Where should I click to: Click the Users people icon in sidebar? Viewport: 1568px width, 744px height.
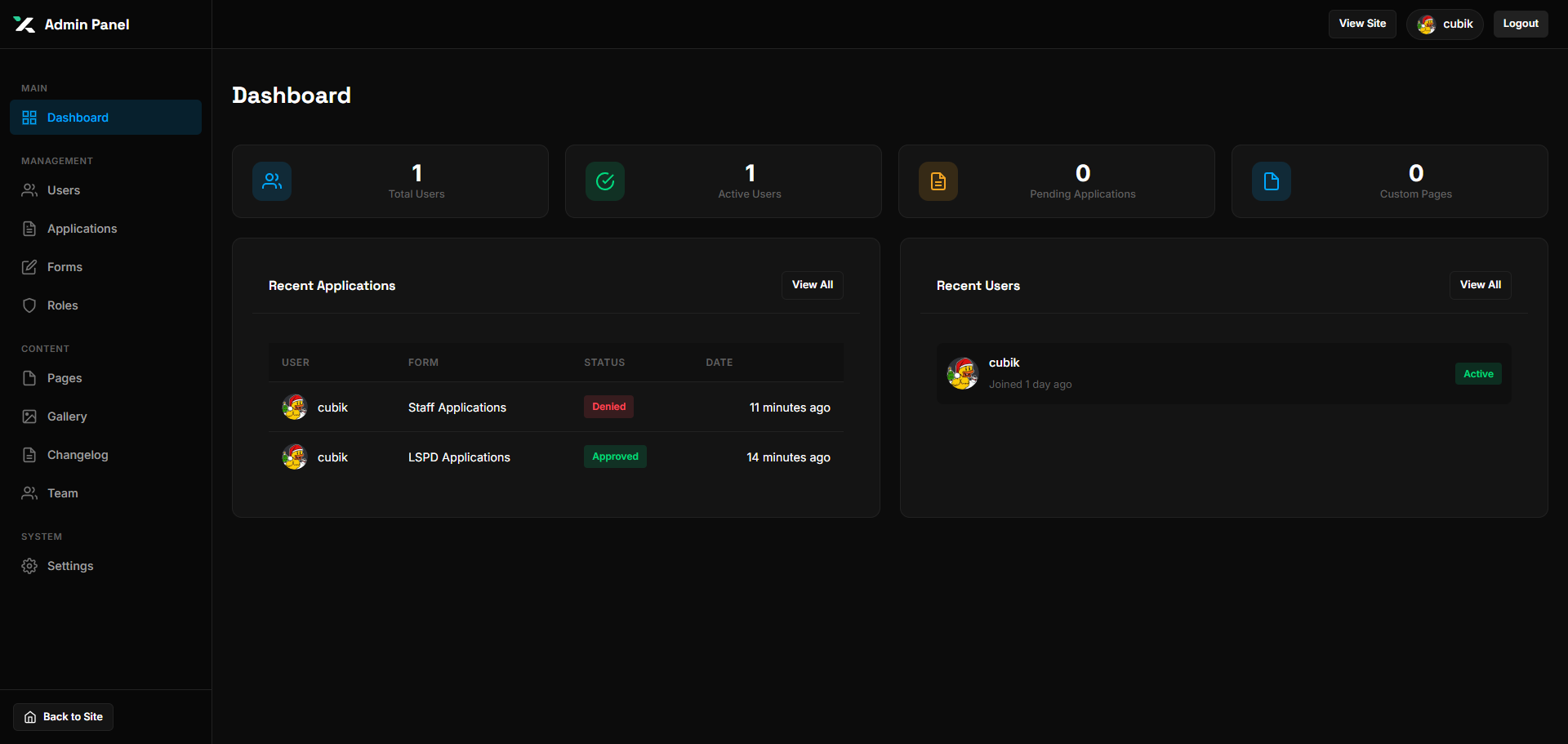tap(29, 190)
